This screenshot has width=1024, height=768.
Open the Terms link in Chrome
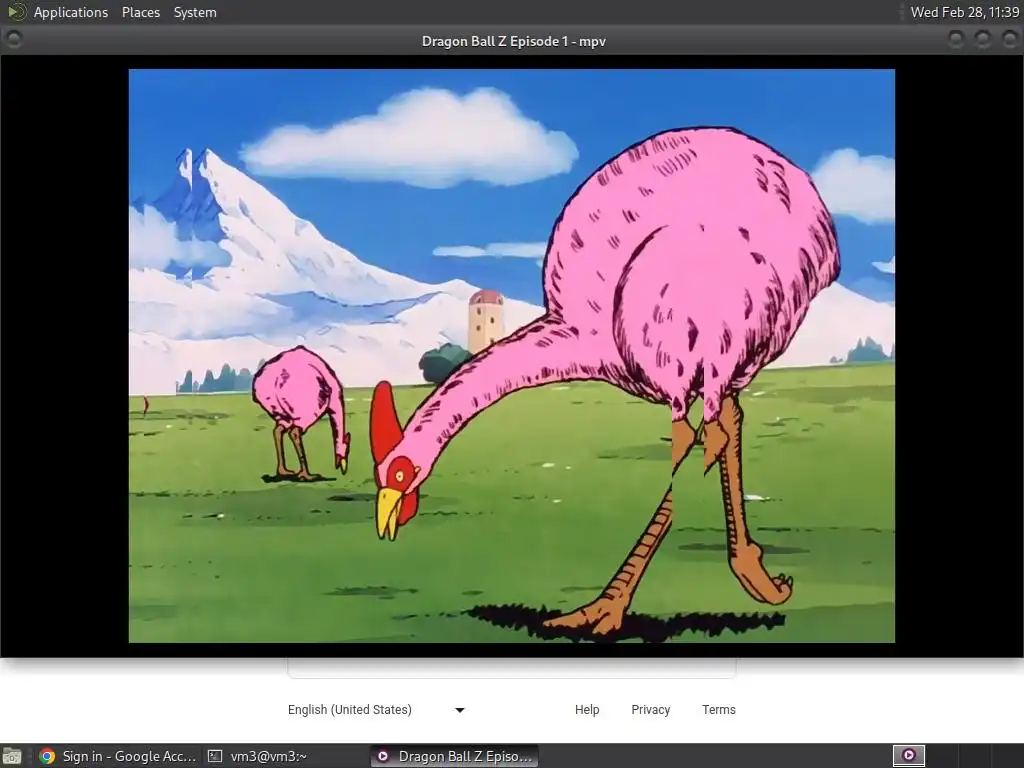pyautogui.click(x=718, y=710)
